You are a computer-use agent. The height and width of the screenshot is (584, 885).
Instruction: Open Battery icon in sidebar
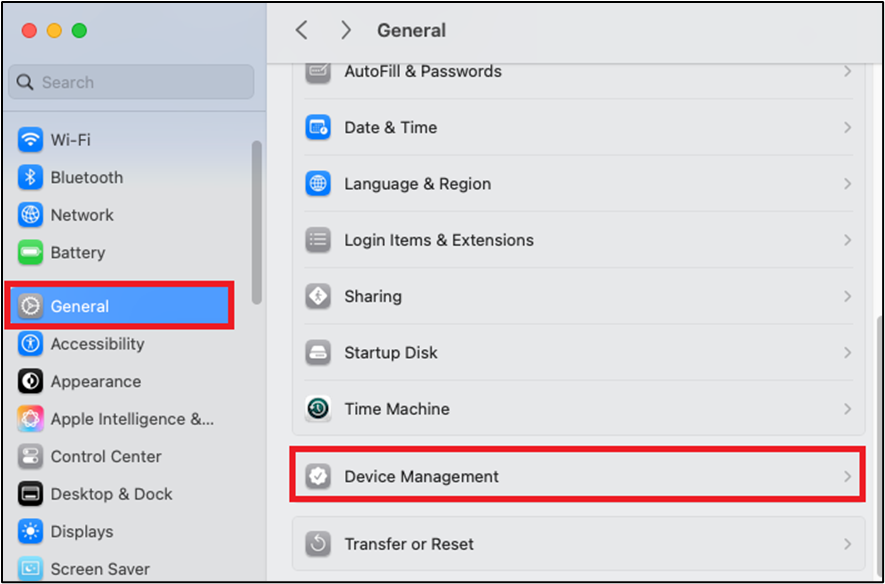tap(30, 252)
